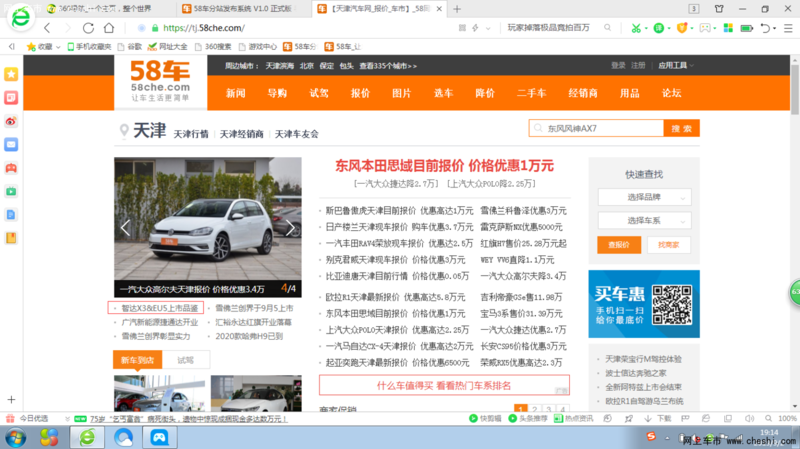Click the scissors screenshot tool icon
Screen dimensions: 800x449
(x=636, y=28)
